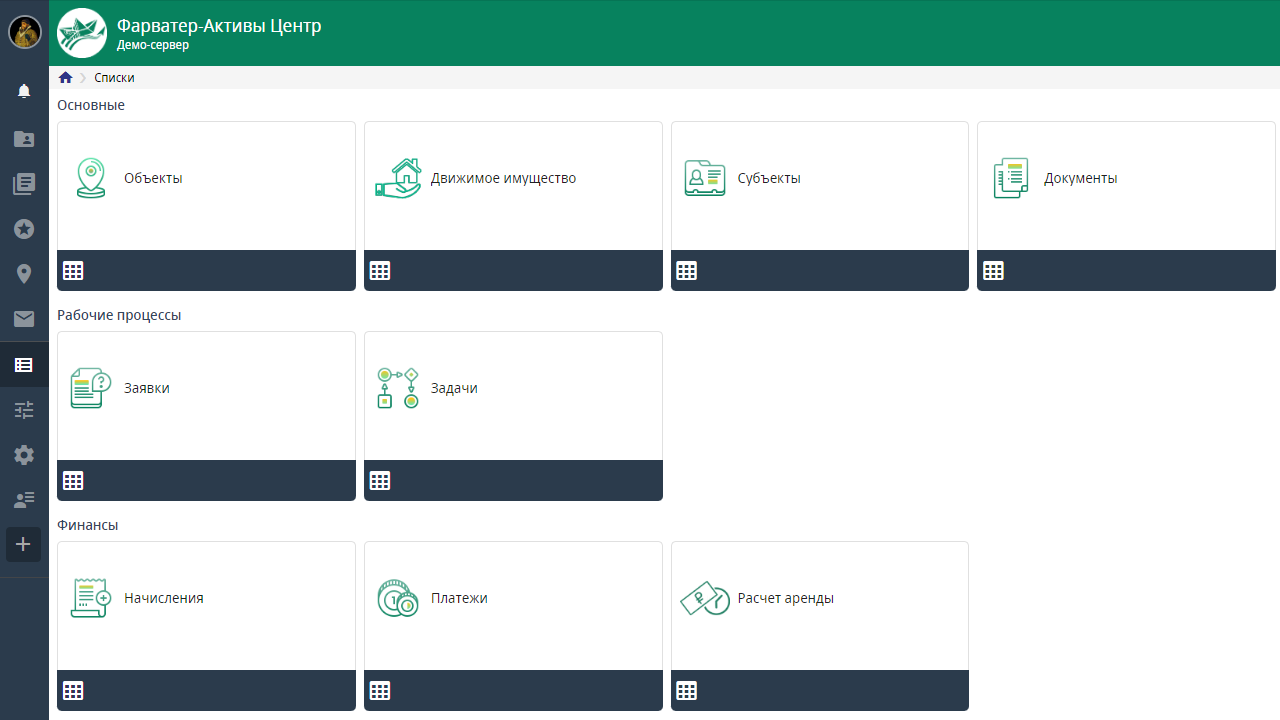This screenshot has width=1280, height=720.
Task: Open the map pin sidebar icon
Action: [24, 274]
